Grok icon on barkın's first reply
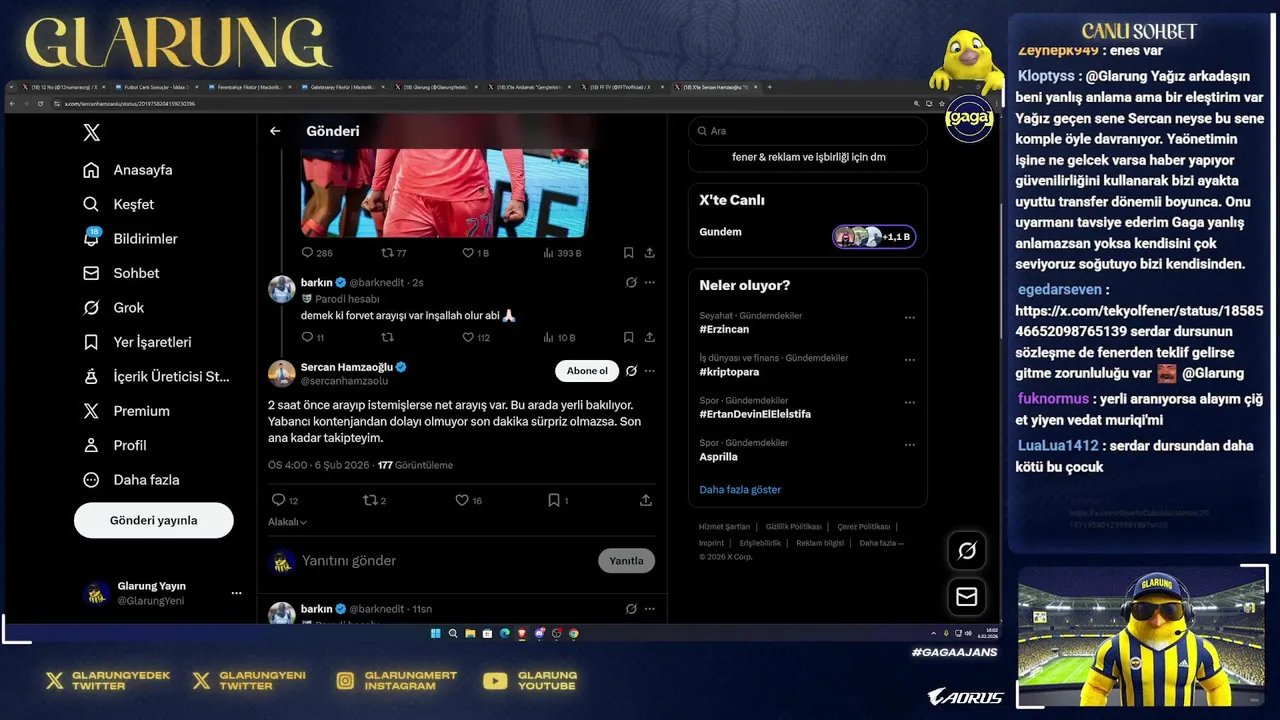 [631, 283]
